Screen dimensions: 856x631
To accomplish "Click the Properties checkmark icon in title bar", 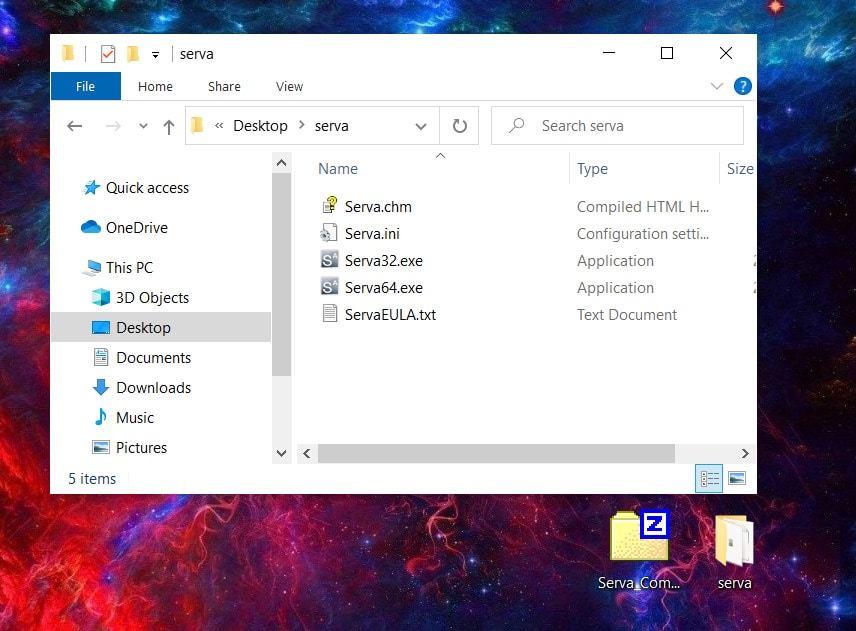I will click(x=108, y=53).
